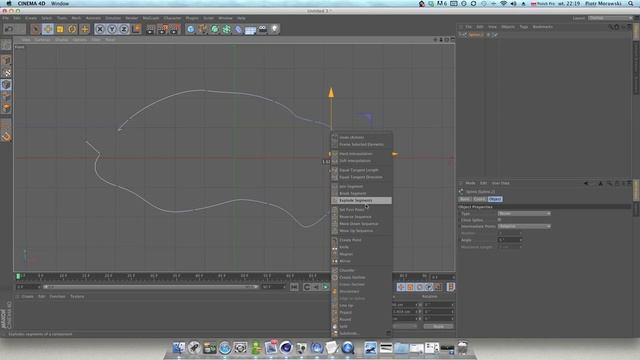Click the timeline scrub bar slider
This screenshot has width=640, height=360.
point(151,287)
